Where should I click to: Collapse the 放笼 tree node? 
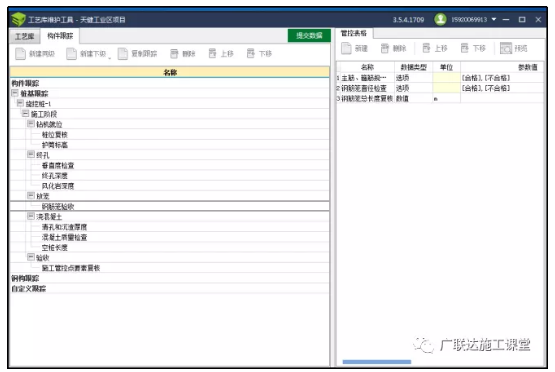click(31, 196)
